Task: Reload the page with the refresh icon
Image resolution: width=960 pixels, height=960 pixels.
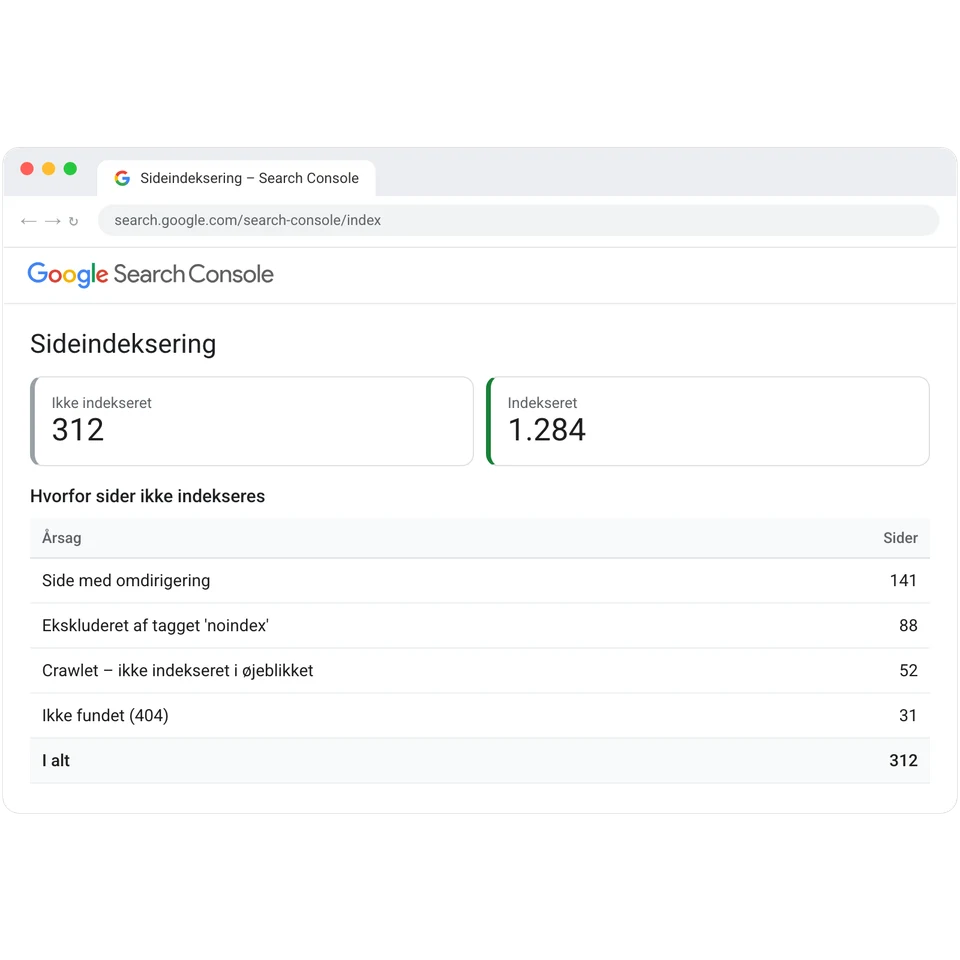Action: [x=73, y=221]
